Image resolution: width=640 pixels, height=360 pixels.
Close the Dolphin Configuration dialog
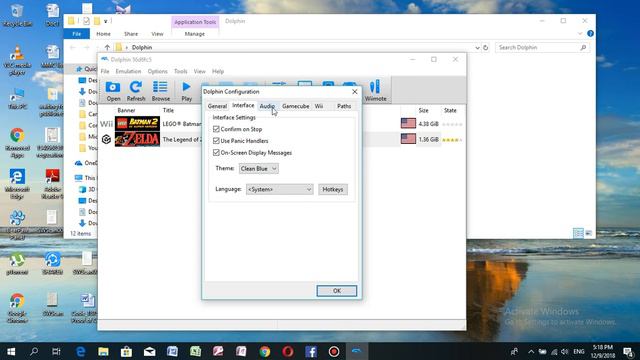[x=355, y=92]
